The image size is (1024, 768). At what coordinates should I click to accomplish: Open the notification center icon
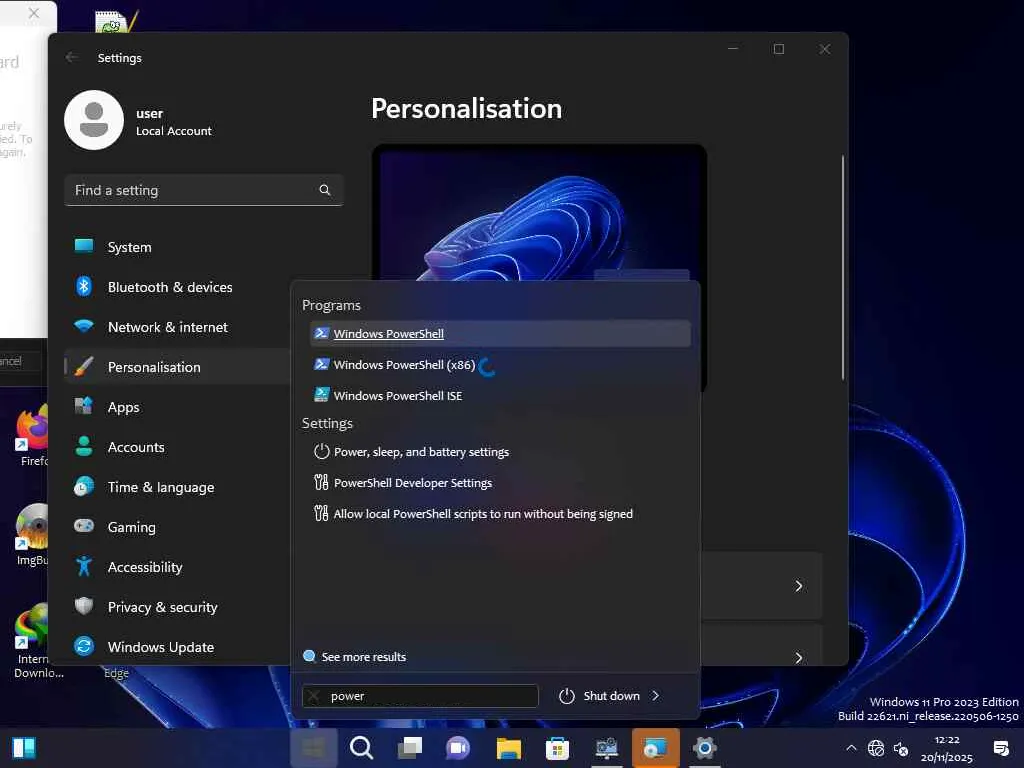(1000, 748)
